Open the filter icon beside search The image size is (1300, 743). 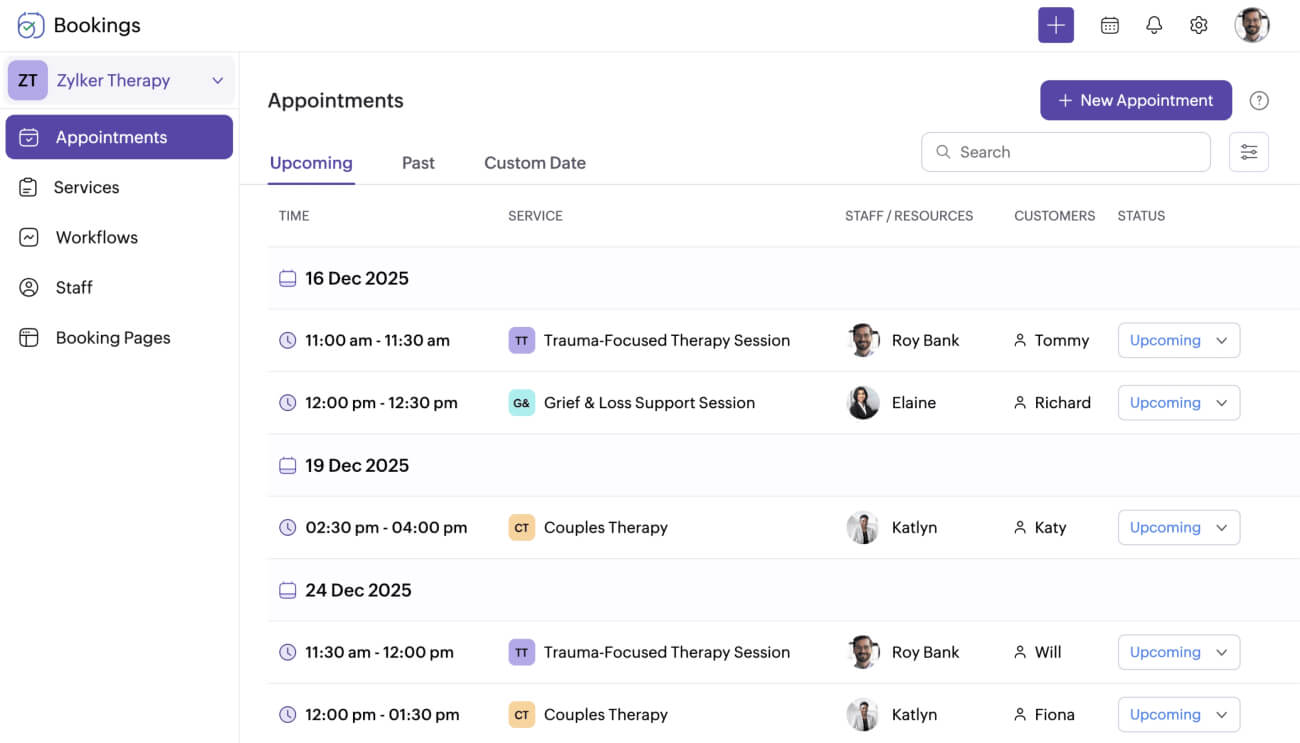pyautogui.click(x=1248, y=151)
